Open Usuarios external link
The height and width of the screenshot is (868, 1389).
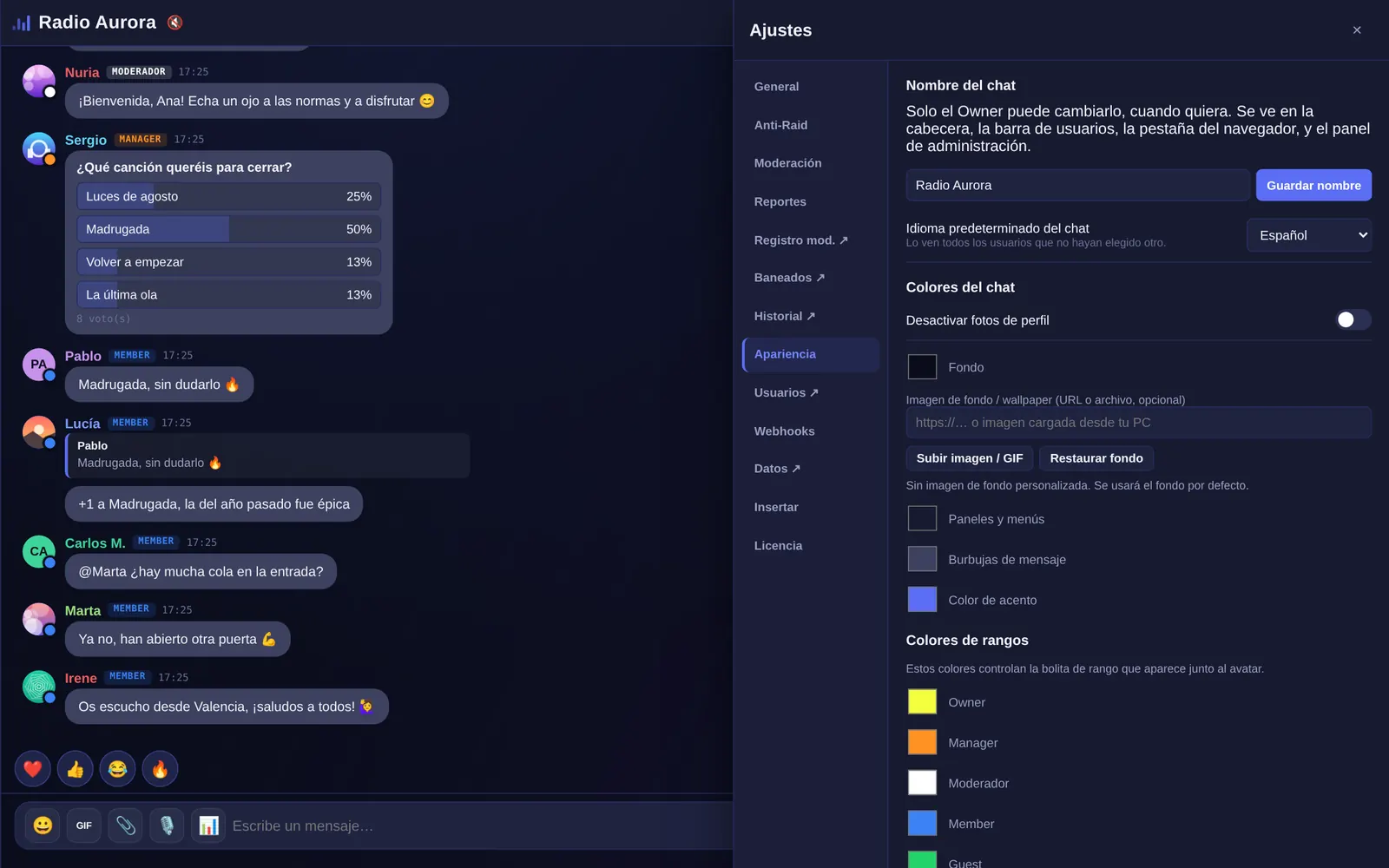point(811,392)
